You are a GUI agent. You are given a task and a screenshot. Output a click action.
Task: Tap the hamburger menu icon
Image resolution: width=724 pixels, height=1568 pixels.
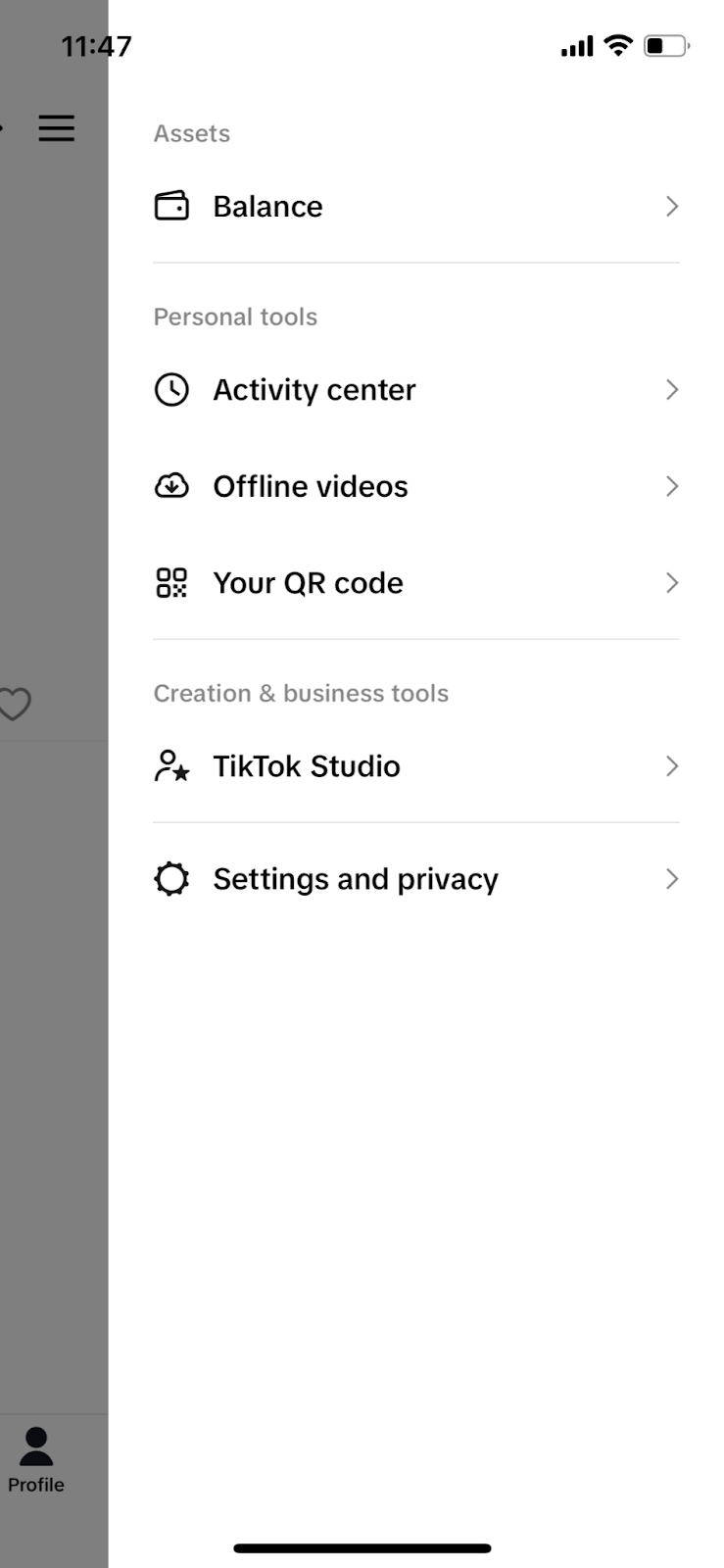click(x=57, y=128)
